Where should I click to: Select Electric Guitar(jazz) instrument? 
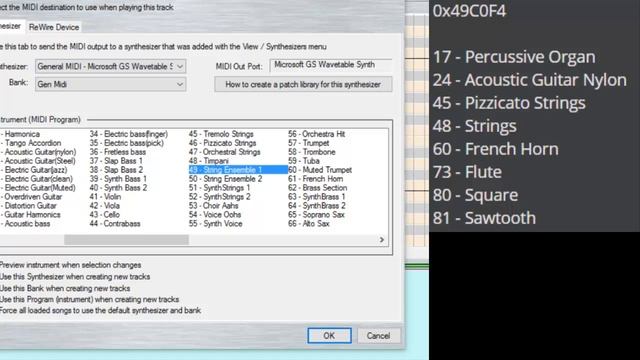pos(33,170)
